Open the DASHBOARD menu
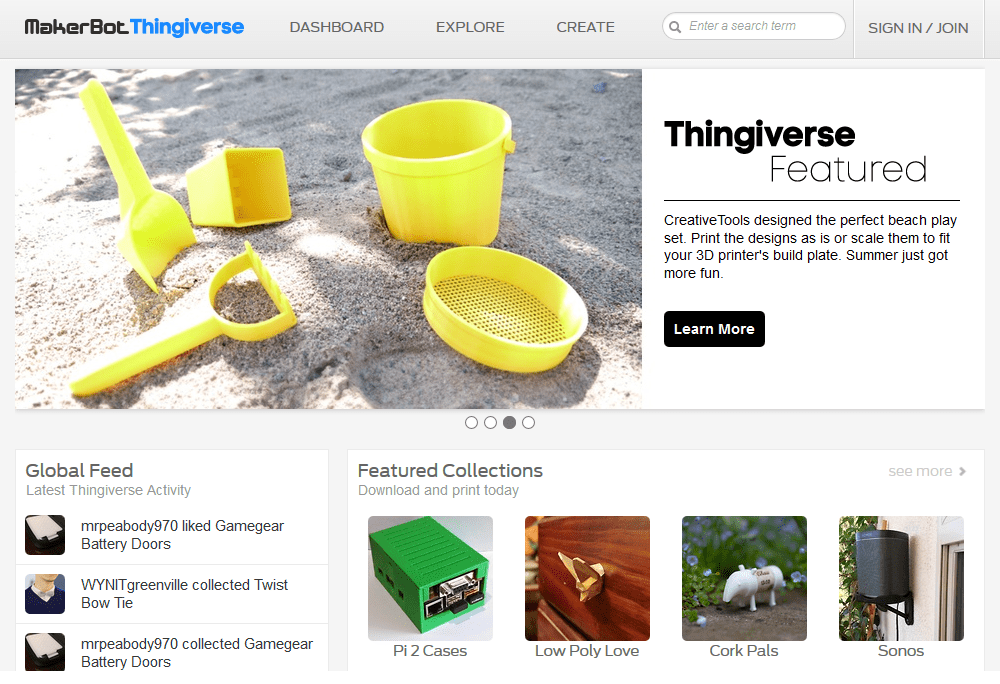The image size is (1000, 684). point(337,27)
